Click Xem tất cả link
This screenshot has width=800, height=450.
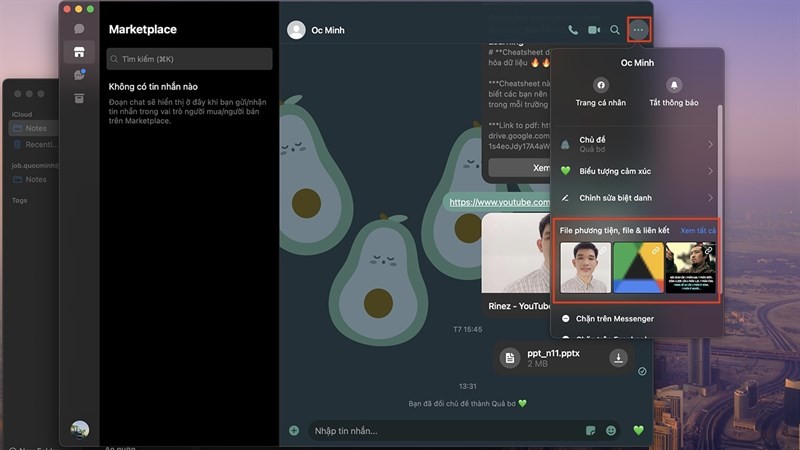[x=698, y=231]
